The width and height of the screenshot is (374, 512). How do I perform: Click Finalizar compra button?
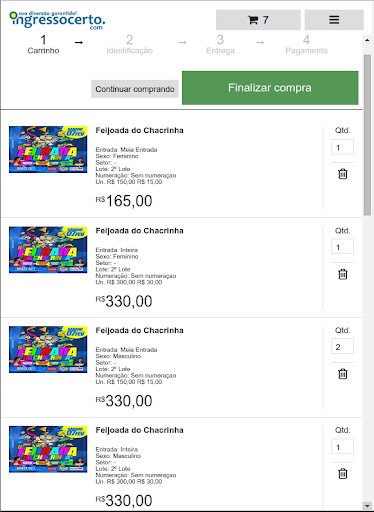(x=270, y=88)
